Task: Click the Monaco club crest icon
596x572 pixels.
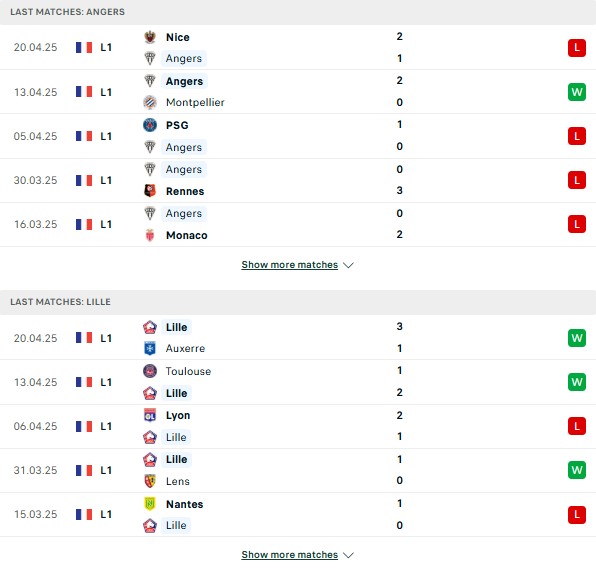Action: tap(150, 235)
